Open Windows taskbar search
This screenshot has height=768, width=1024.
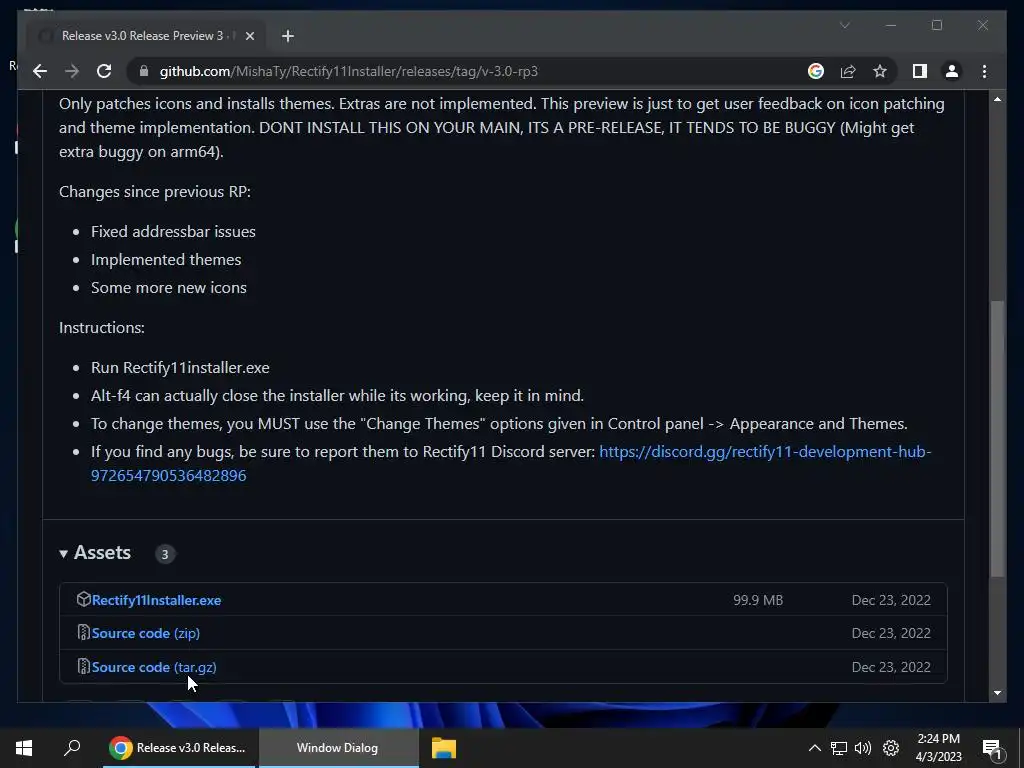tap(72, 748)
